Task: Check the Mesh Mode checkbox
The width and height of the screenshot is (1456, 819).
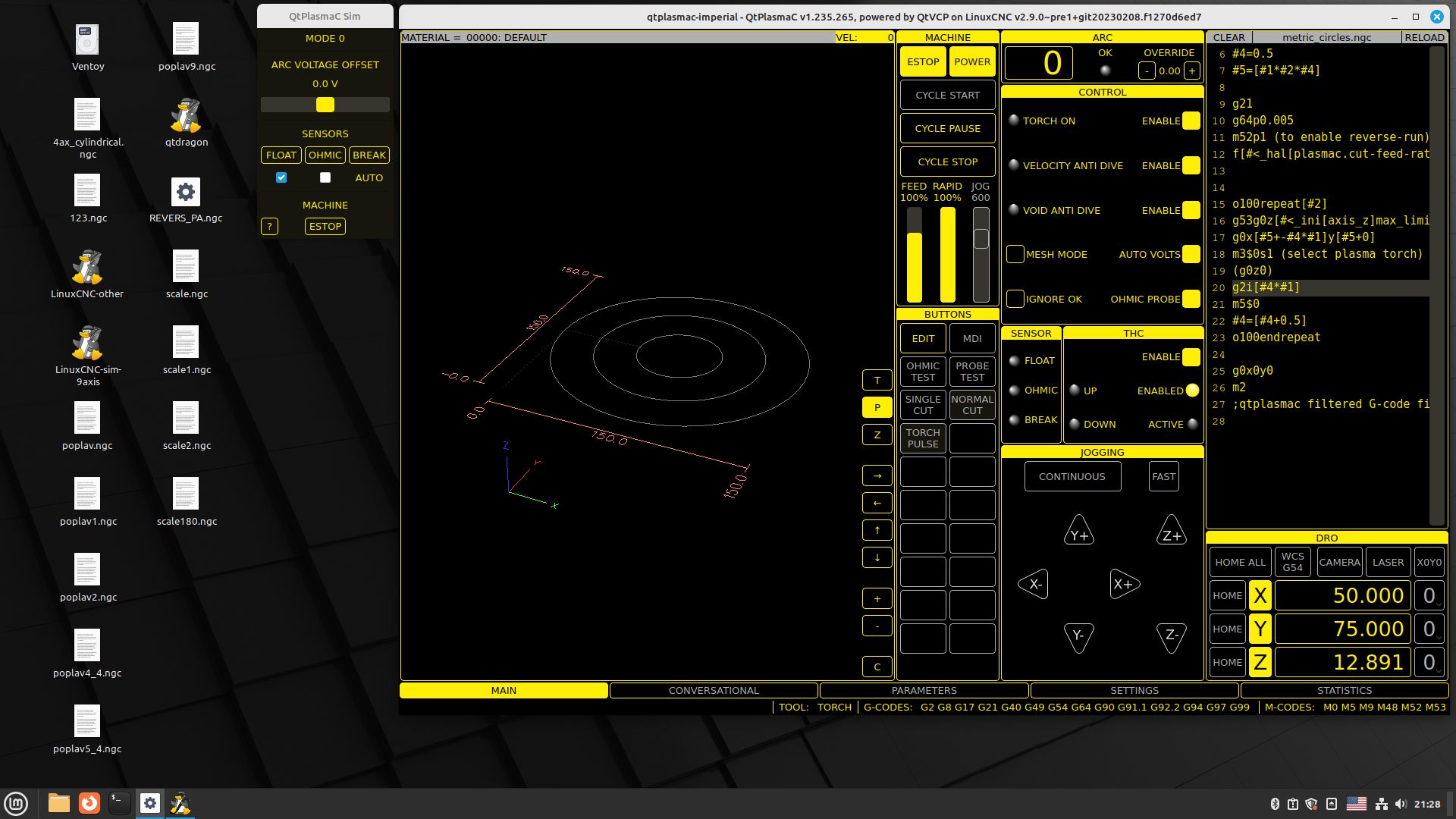Action: pos(1015,254)
